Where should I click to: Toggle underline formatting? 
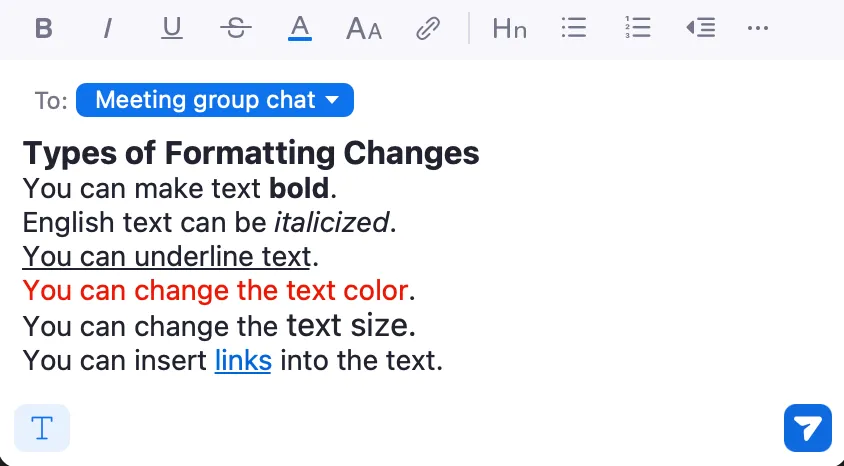[x=172, y=29]
